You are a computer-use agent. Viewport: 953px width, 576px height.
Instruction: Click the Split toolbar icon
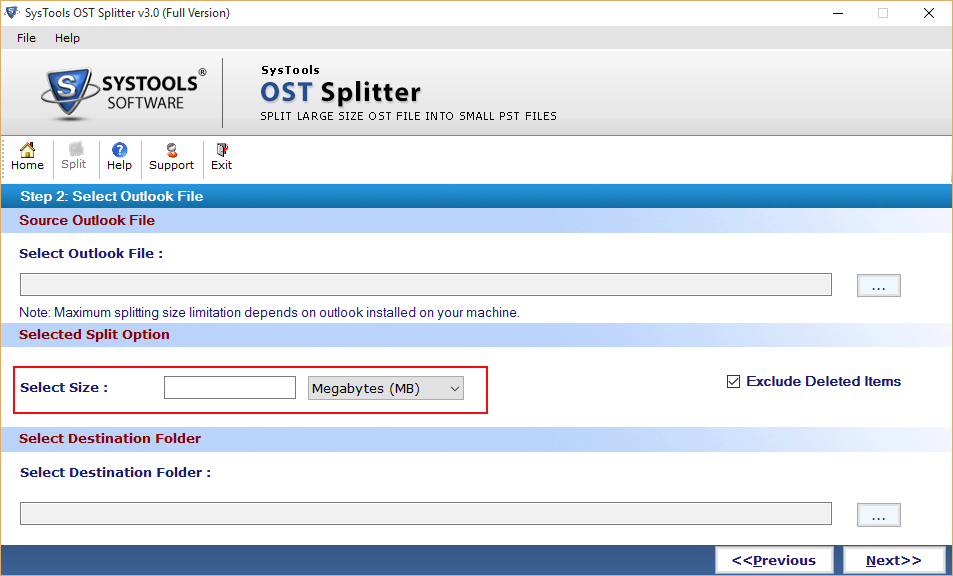pos(74,157)
